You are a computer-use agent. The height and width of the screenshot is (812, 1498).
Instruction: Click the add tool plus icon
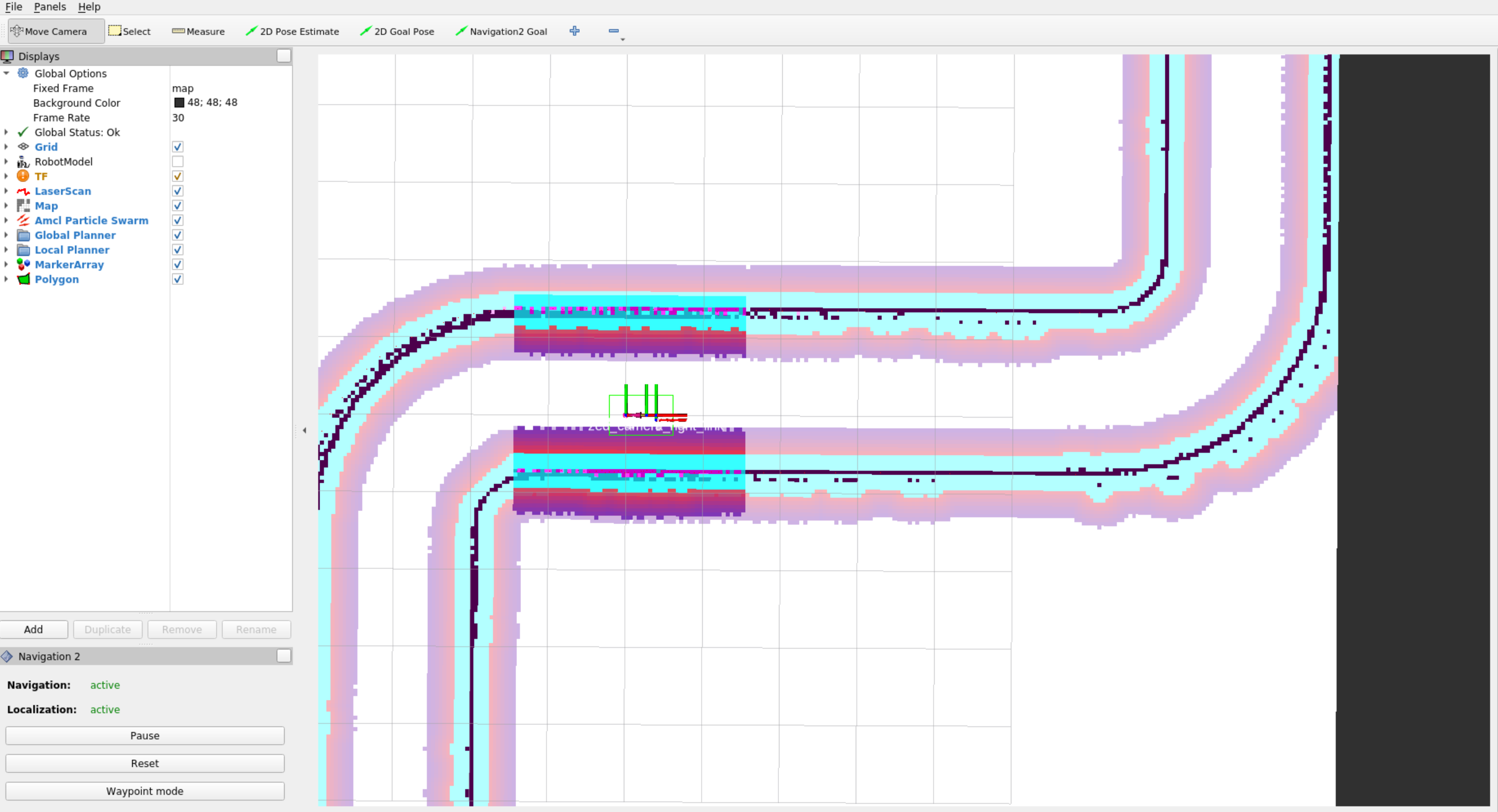pos(575,31)
